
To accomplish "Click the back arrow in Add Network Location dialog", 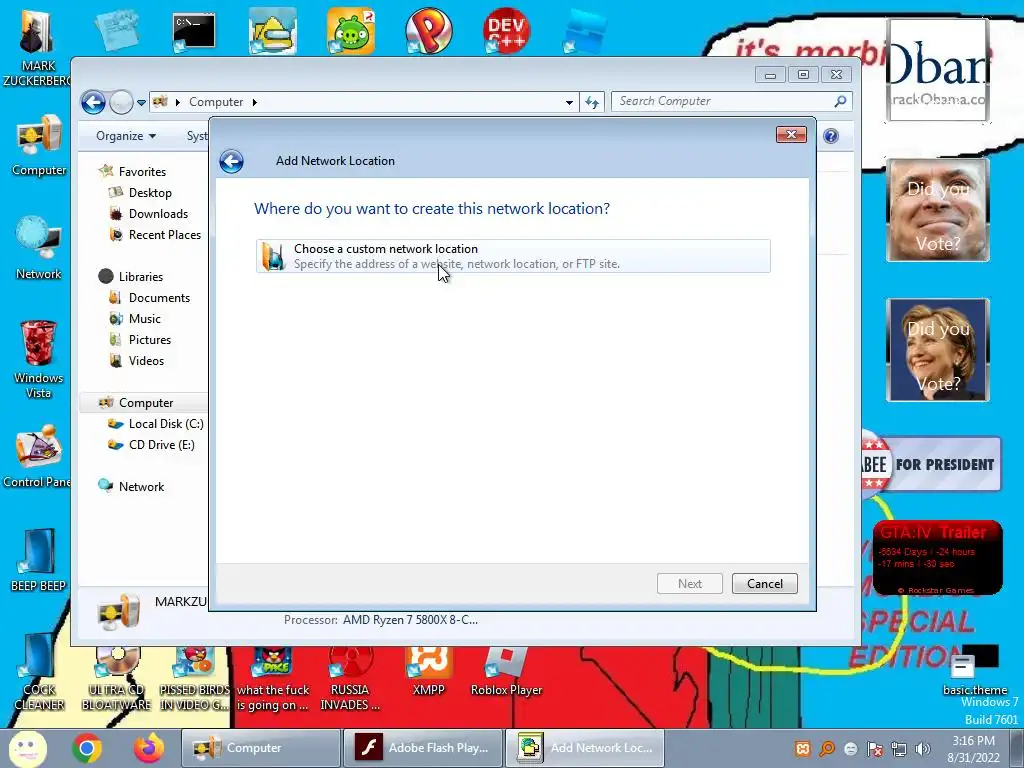I will click(x=231, y=161).
